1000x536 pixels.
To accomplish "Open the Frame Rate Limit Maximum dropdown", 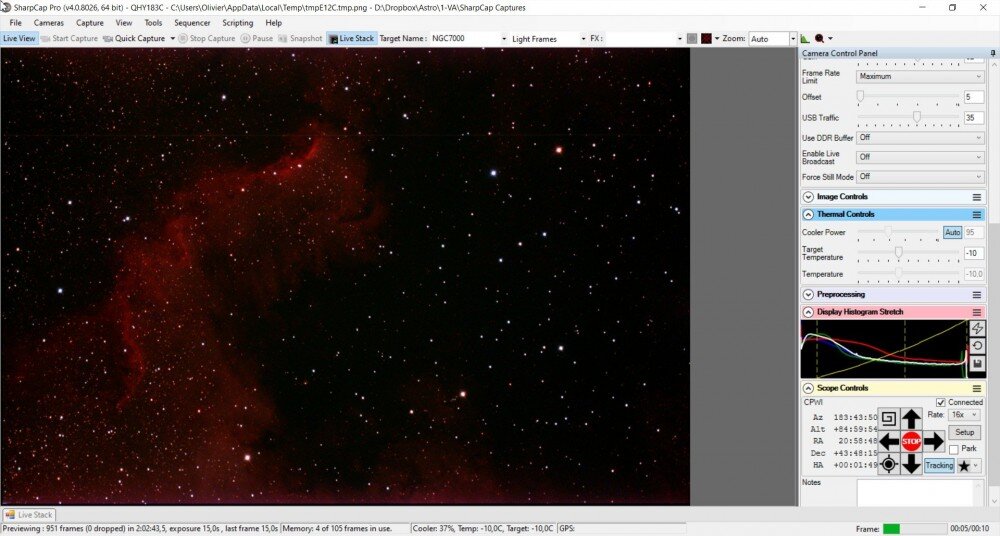I will pos(920,77).
